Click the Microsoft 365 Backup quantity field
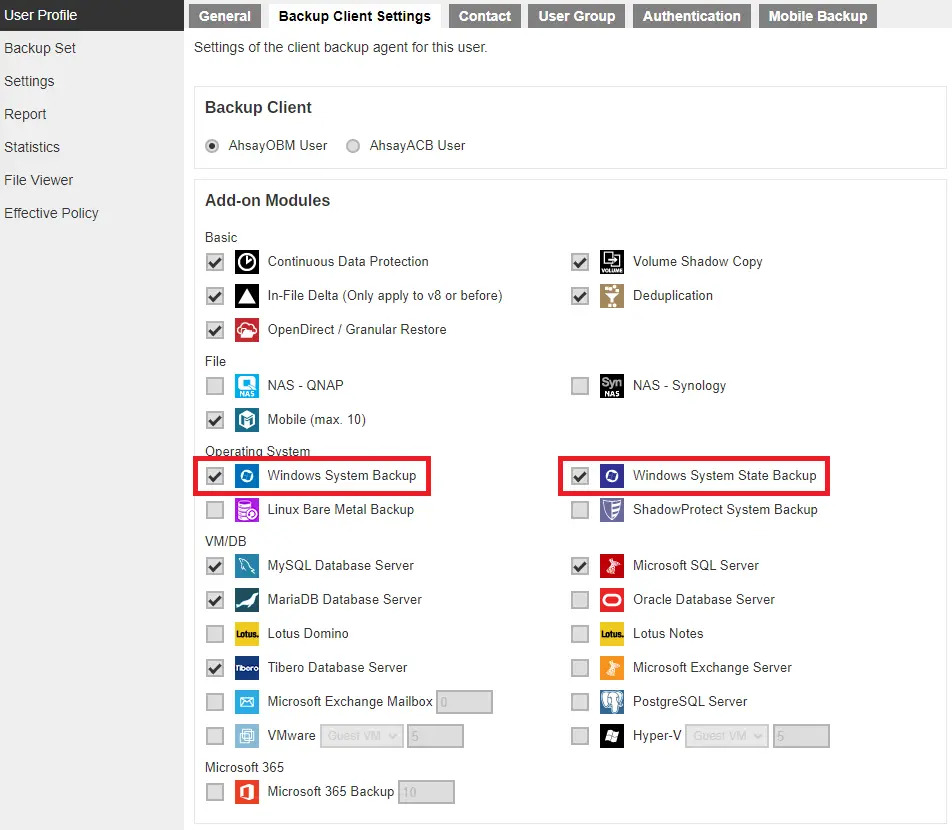The image size is (952, 830). point(426,792)
